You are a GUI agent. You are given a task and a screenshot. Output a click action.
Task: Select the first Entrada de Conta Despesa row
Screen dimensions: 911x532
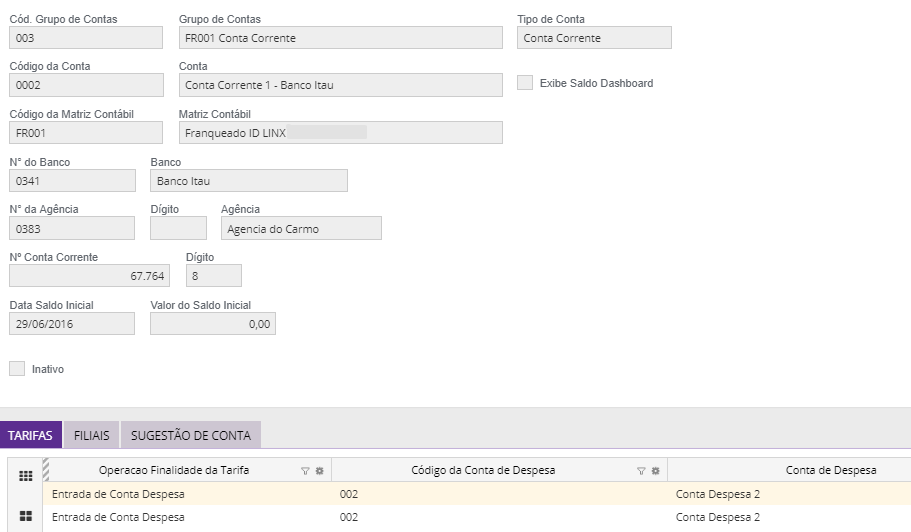[x=190, y=494]
